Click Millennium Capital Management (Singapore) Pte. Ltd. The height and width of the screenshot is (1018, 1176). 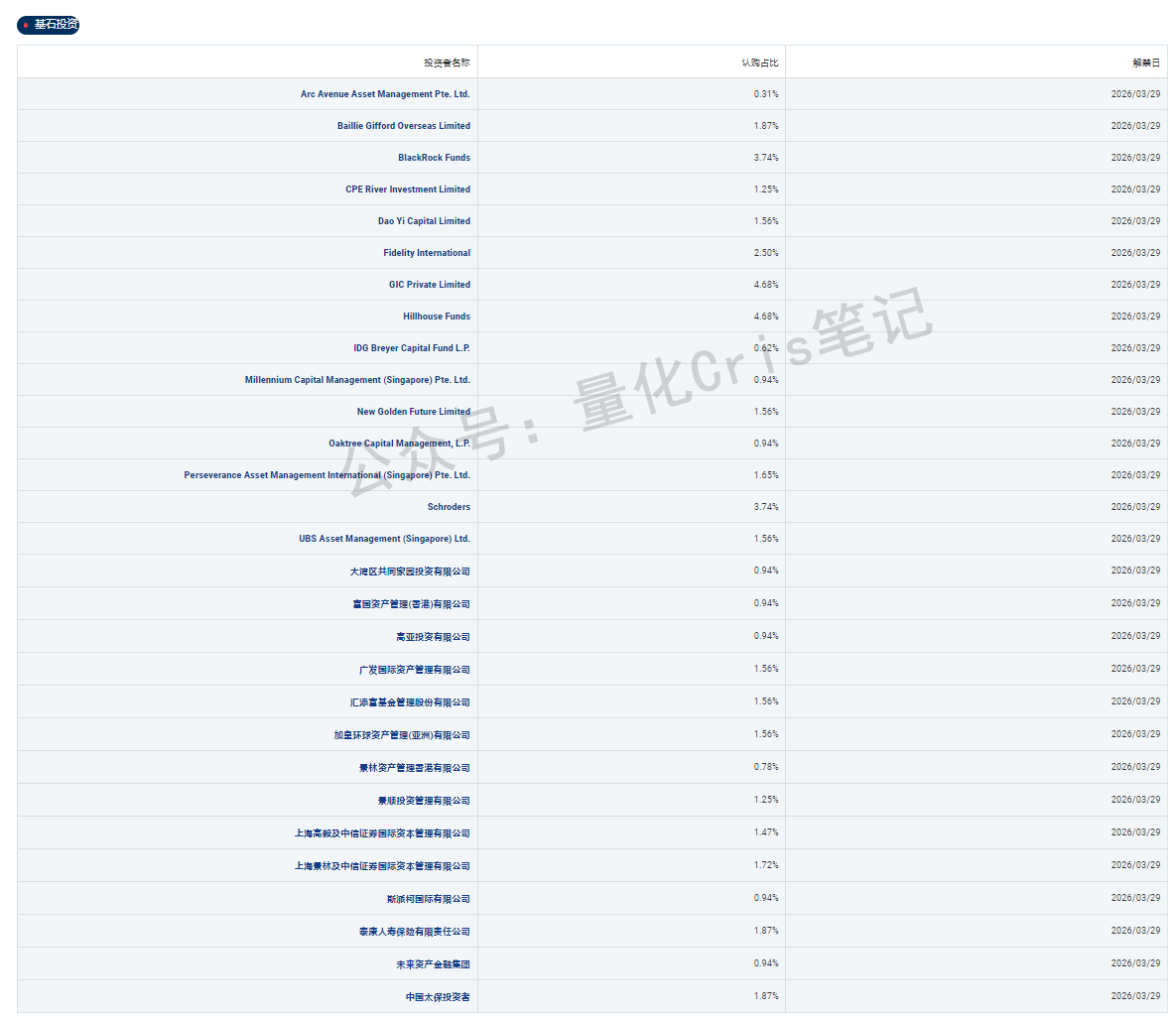click(x=357, y=380)
